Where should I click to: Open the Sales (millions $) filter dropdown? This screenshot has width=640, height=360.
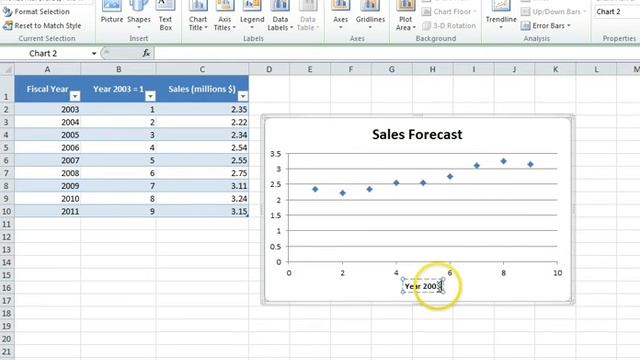(x=243, y=96)
